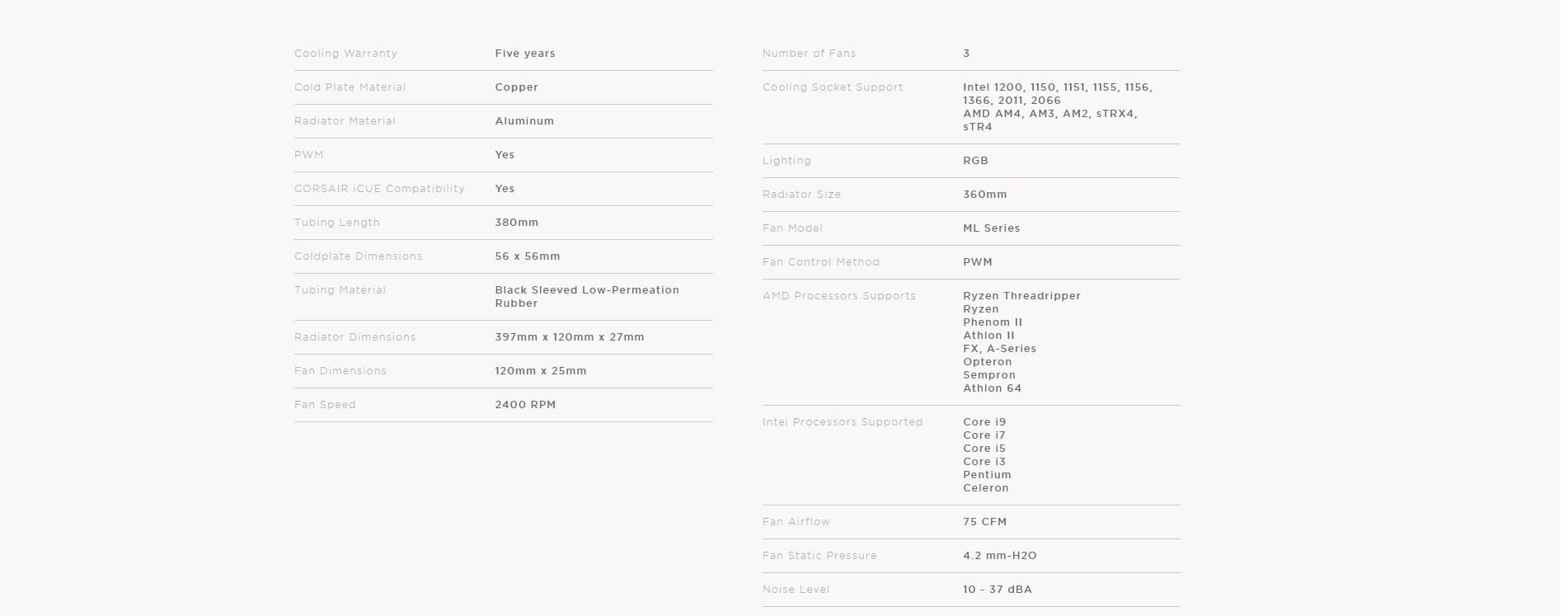The height and width of the screenshot is (616, 1568).
Task: Select the Lighting 'RGB' value
Action: click(x=975, y=161)
